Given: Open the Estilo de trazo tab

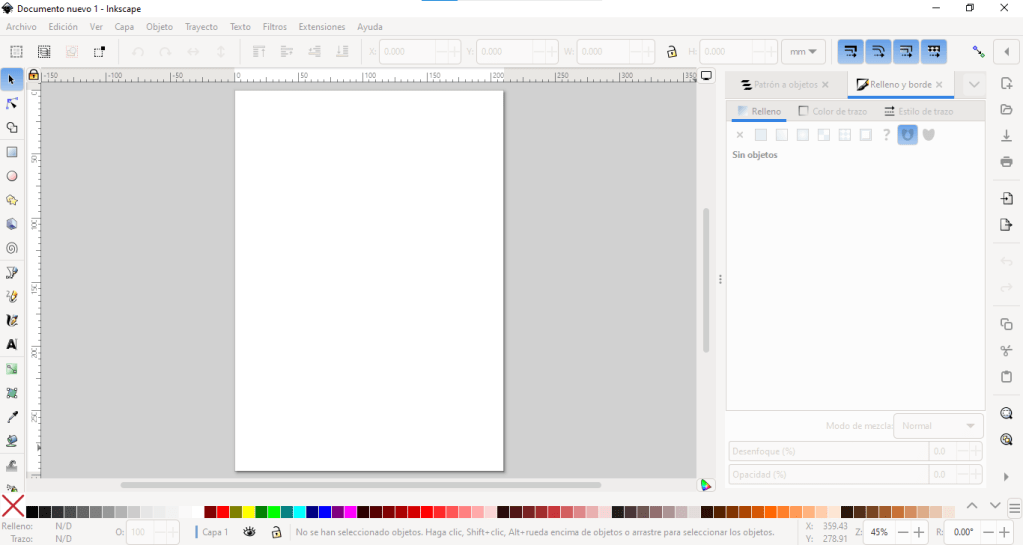Looking at the screenshot, I should pyautogui.click(x=919, y=111).
